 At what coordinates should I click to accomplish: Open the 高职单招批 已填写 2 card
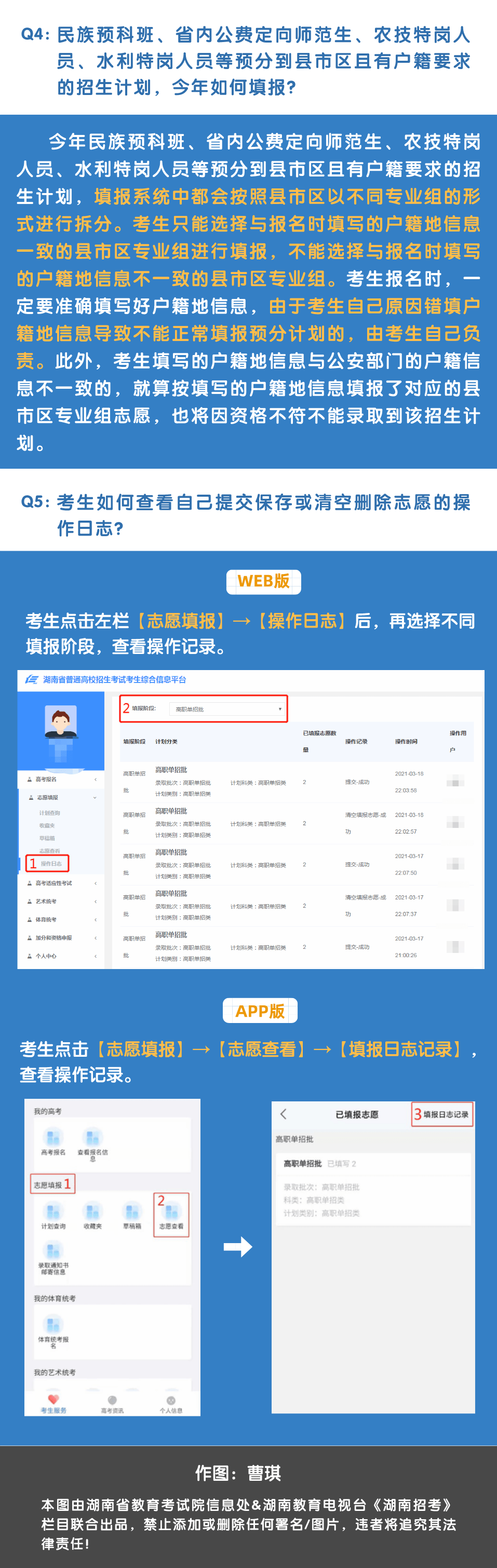(373, 1189)
